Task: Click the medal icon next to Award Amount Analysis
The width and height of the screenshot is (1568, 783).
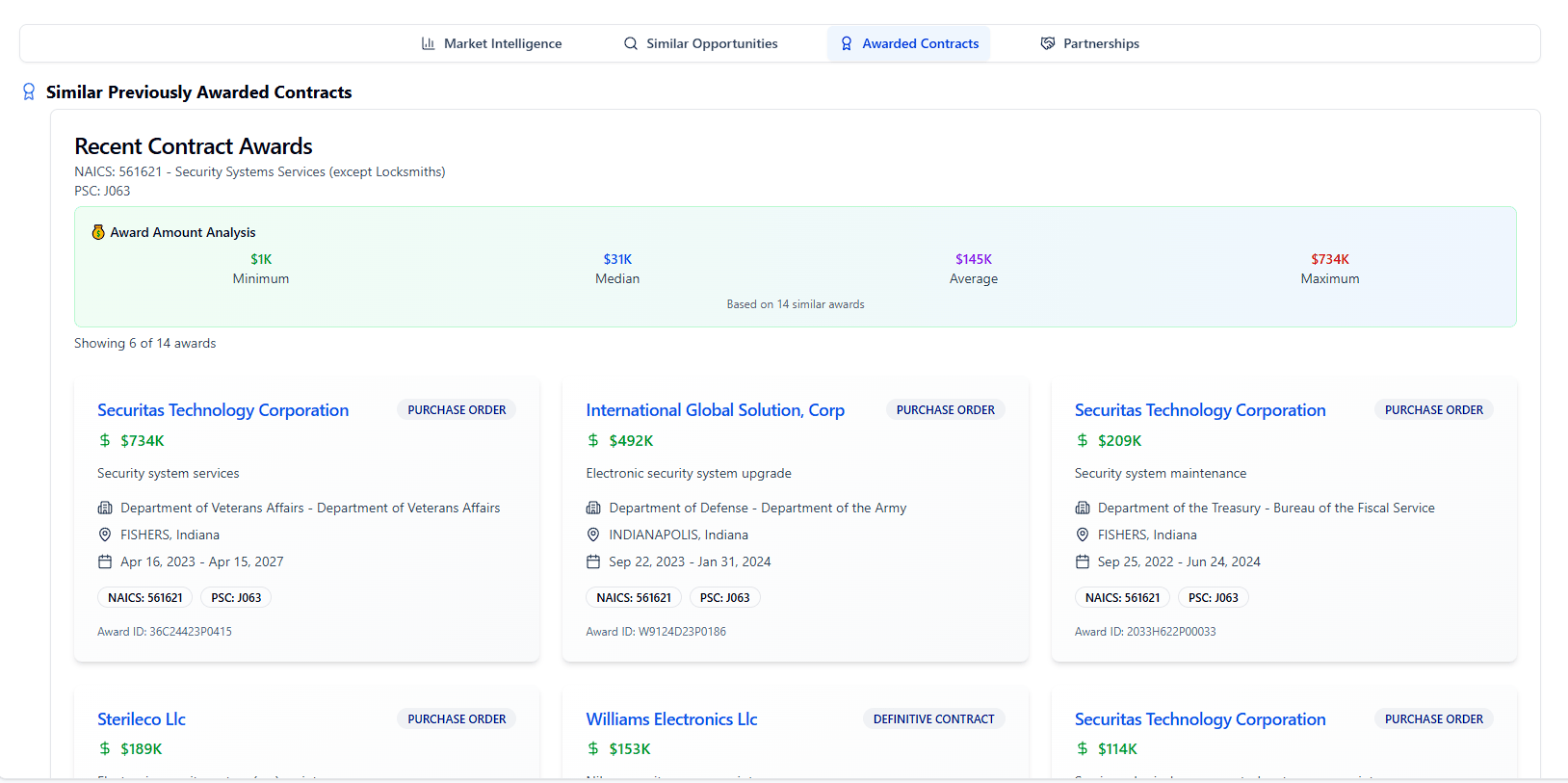Action: point(98,232)
